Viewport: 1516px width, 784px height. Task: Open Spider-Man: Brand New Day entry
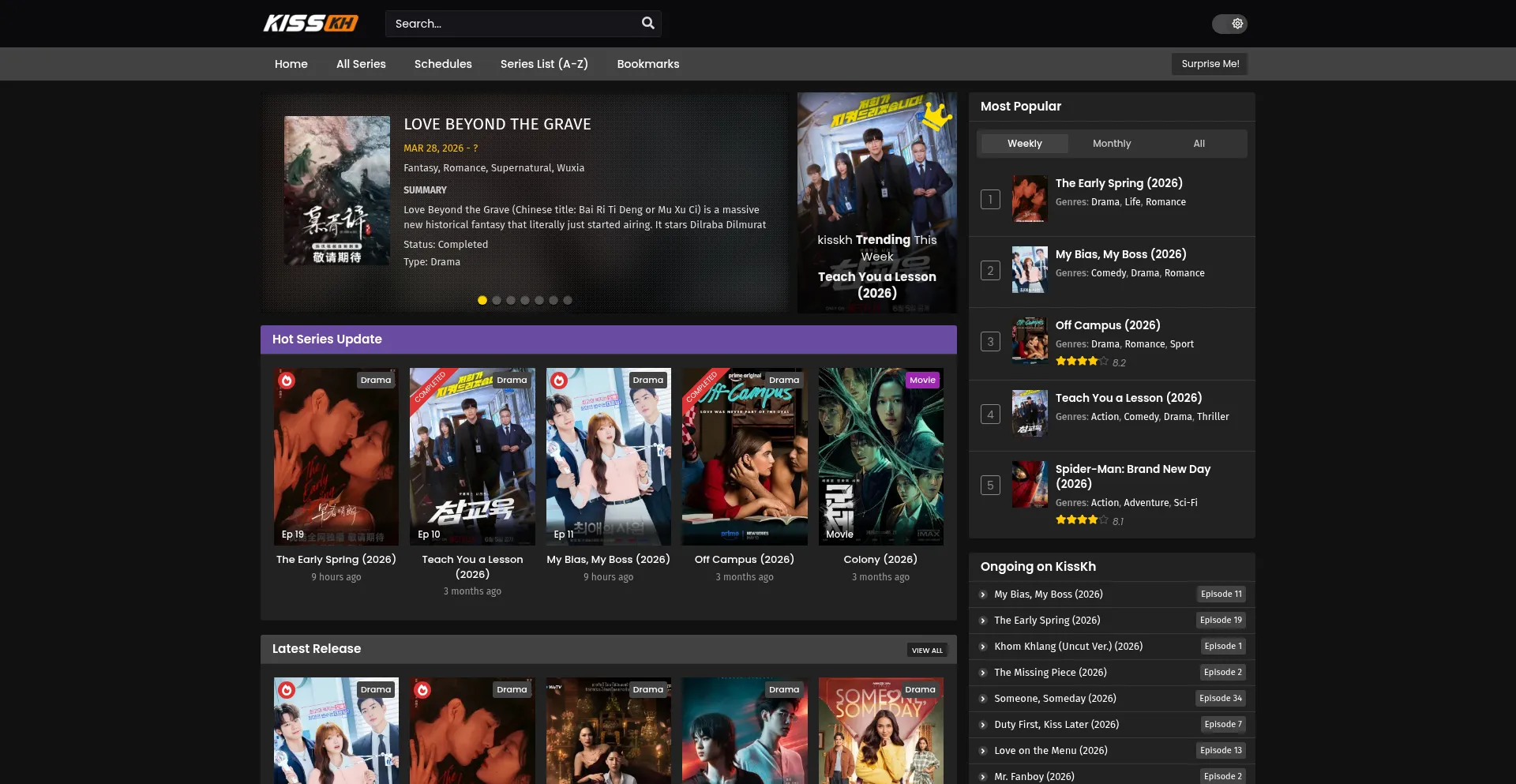pos(1133,476)
